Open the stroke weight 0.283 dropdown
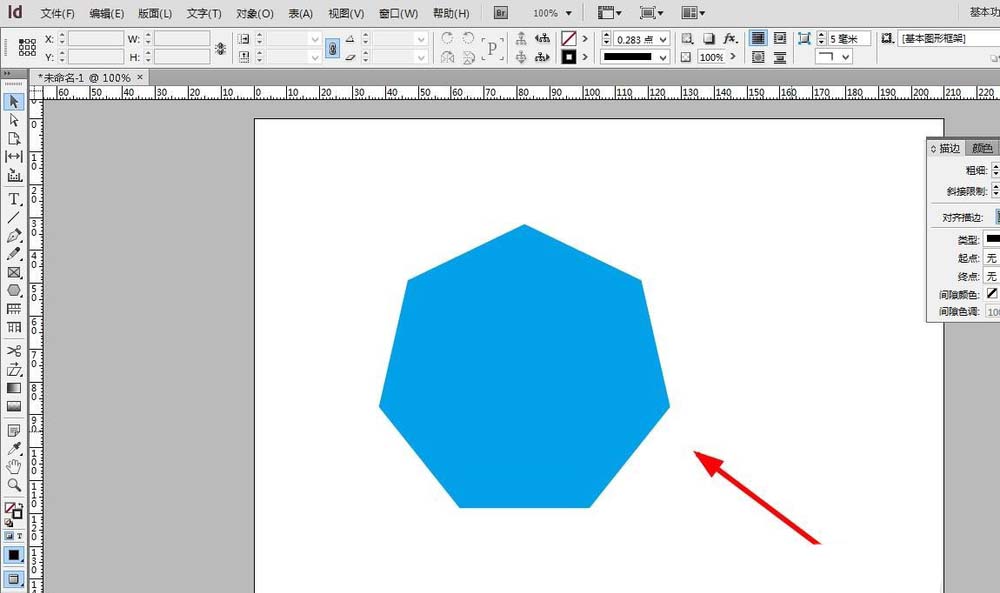1000x593 pixels. pos(662,39)
